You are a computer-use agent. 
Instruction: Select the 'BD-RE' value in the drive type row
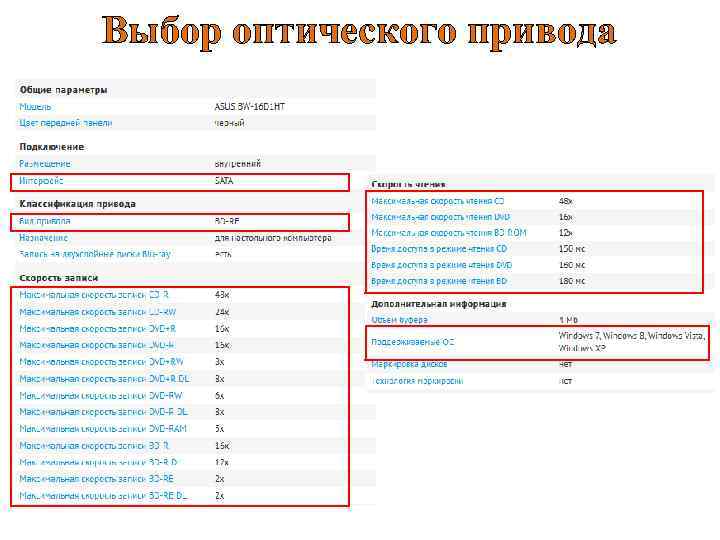point(227,221)
